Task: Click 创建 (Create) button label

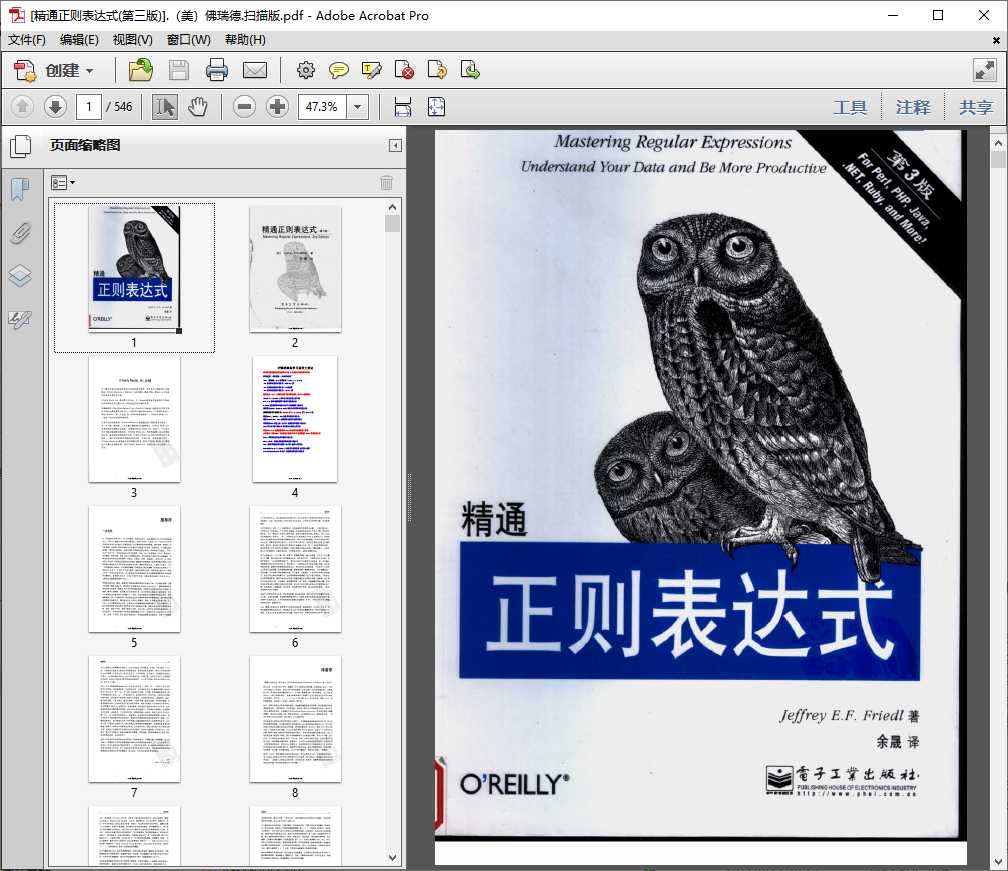Action: tap(62, 71)
